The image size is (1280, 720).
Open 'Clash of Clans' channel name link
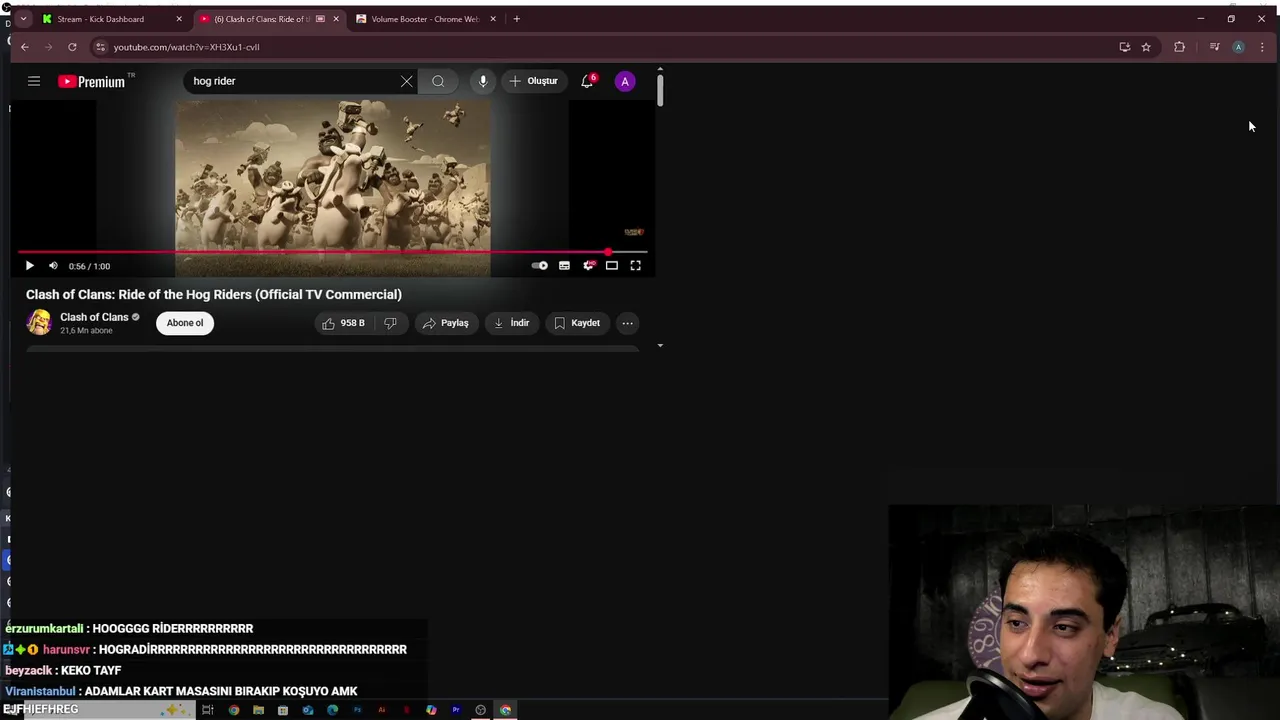click(94, 317)
